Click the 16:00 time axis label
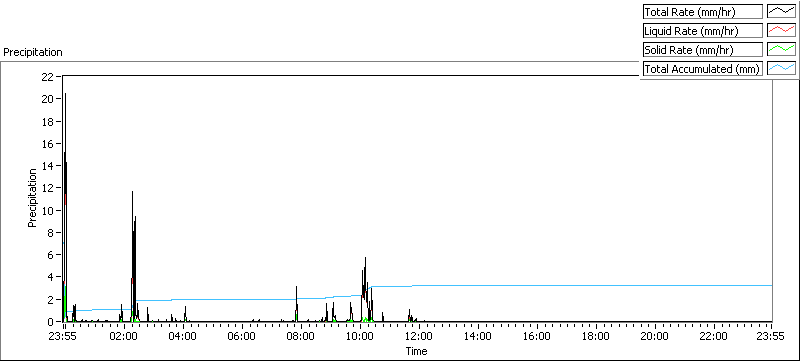 (537, 336)
